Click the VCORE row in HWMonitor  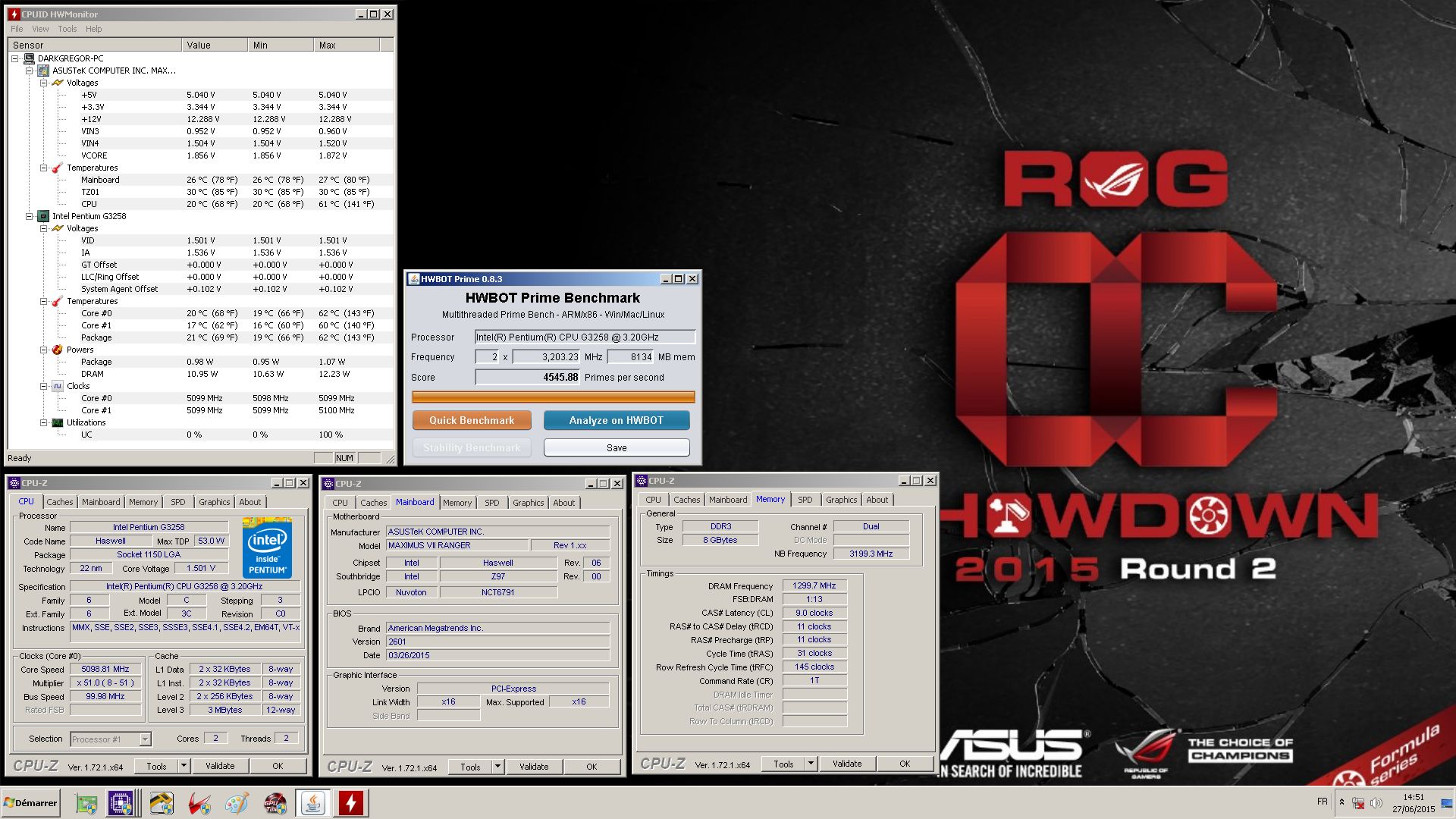coord(201,155)
